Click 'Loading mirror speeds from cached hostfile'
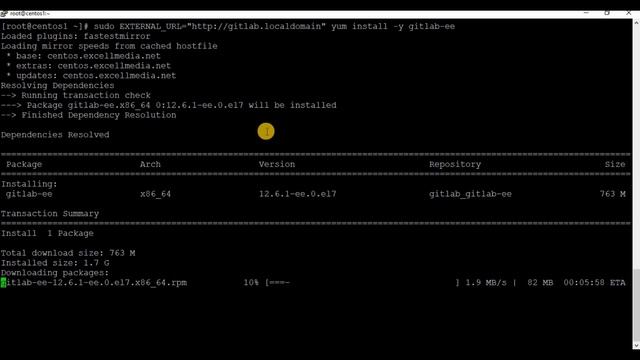Screen dimensions: 640x360 coord(109,46)
